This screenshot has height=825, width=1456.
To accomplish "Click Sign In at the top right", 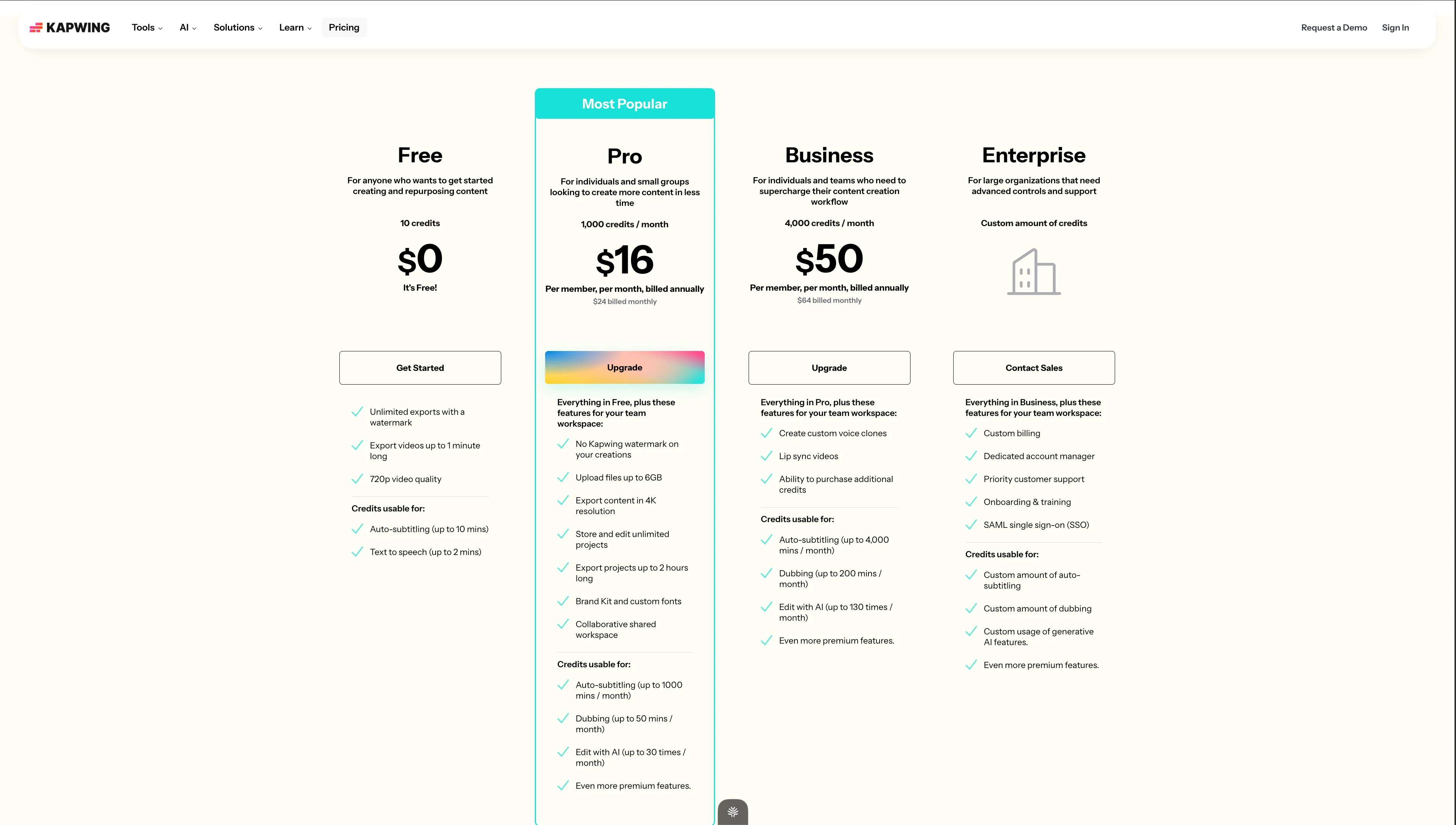I will 1395,27.
